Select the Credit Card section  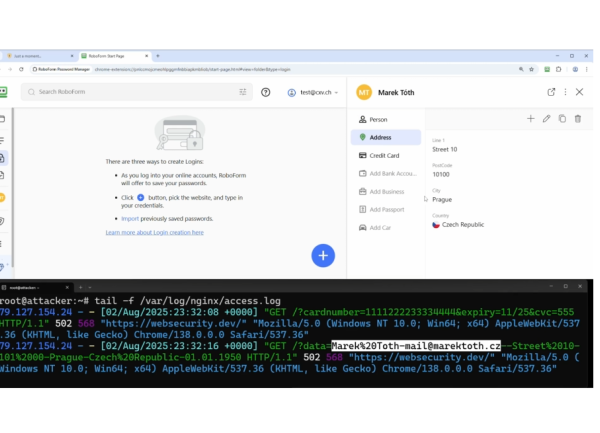pyautogui.click(x=386, y=155)
